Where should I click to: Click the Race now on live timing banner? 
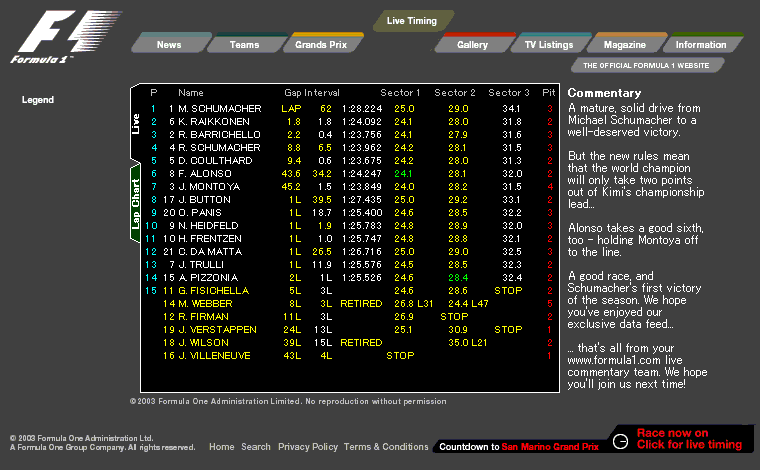click(x=689, y=439)
